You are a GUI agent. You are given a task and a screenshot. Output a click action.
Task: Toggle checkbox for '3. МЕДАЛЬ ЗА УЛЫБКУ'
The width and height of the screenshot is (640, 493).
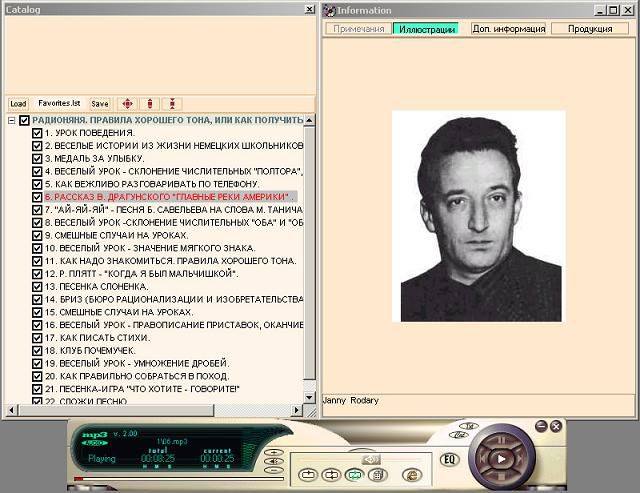click(x=37, y=159)
